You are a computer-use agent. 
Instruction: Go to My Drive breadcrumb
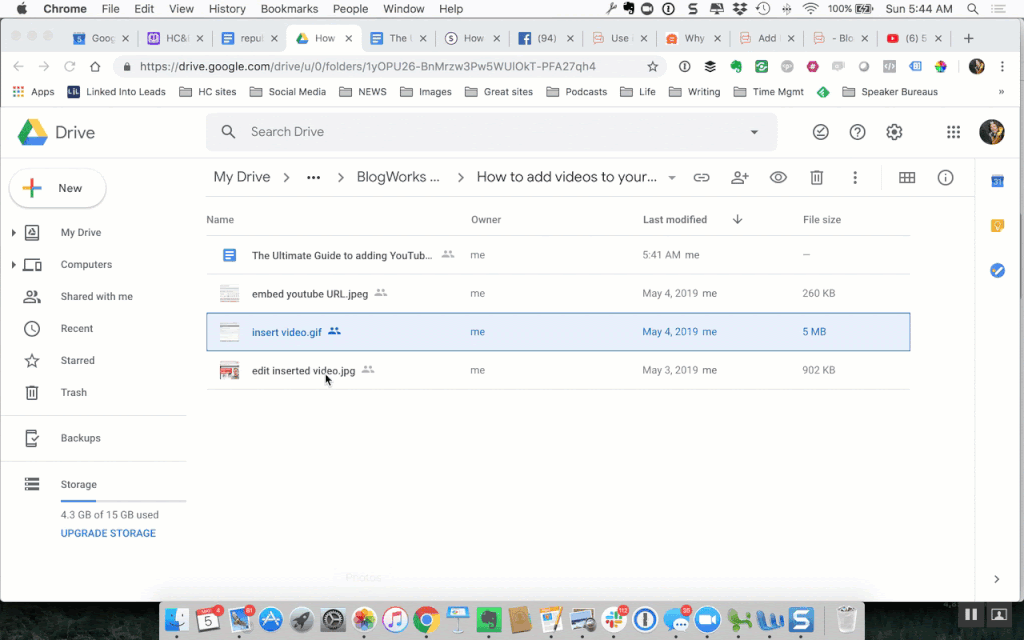(242, 177)
